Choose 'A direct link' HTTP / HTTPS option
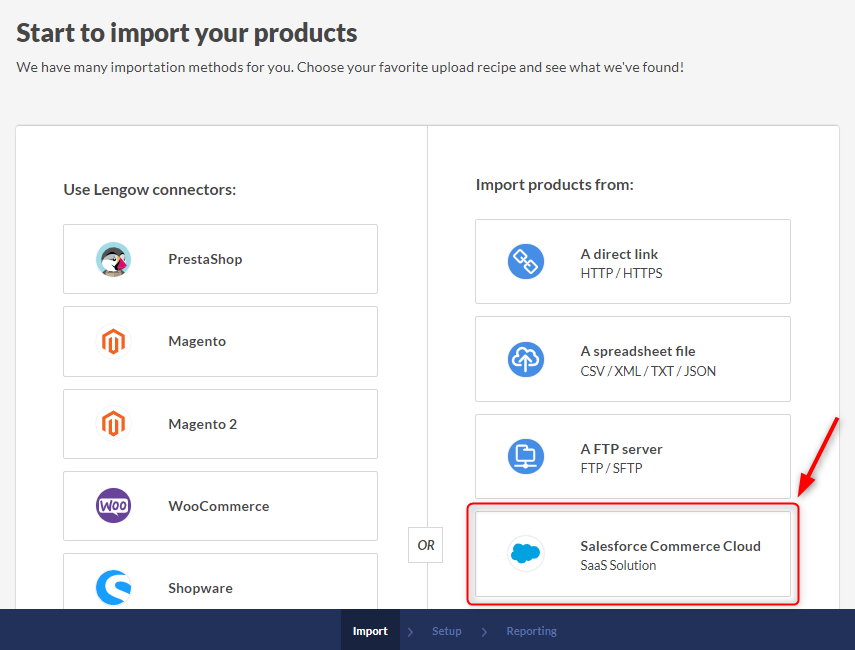This screenshot has width=855, height=650. click(620, 263)
